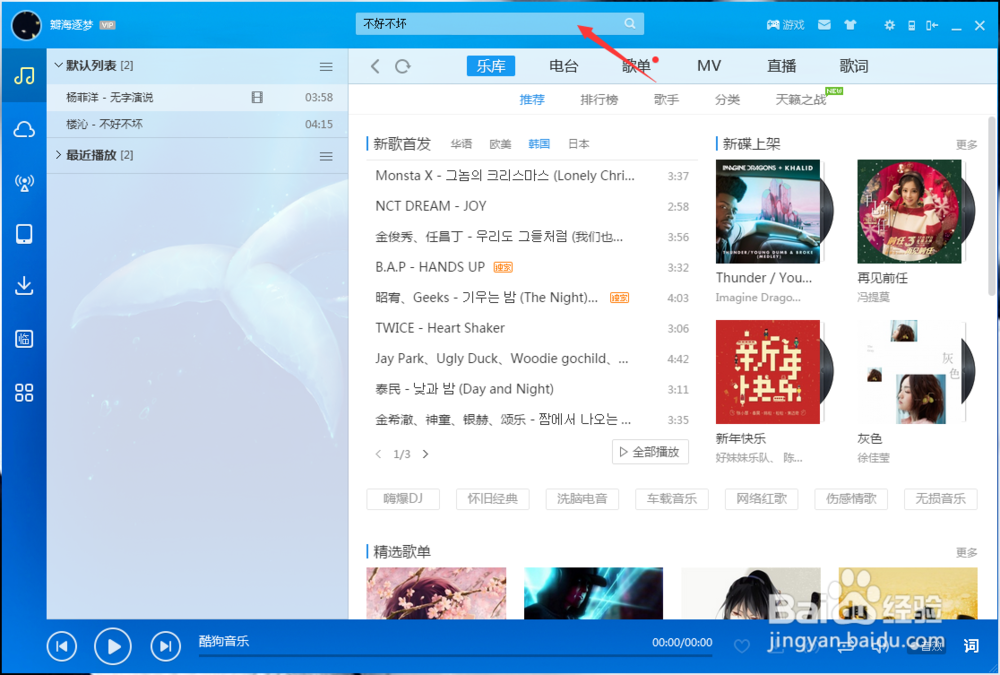Filter new songs by 欧美
This screenshot has width=1000, height=675.
point(500,144)
